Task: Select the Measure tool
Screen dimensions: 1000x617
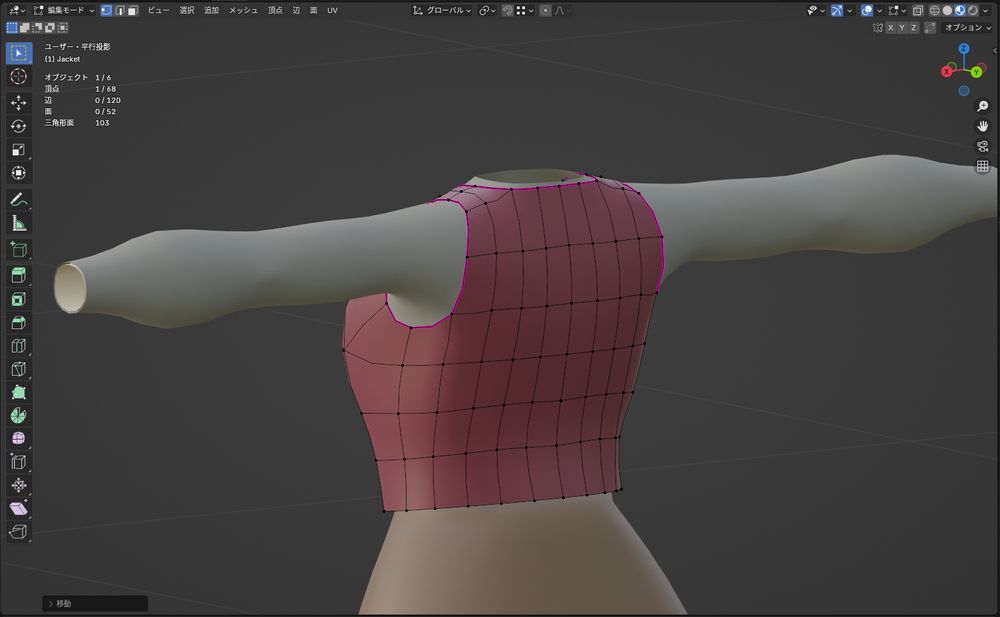Action: [18, 223]
